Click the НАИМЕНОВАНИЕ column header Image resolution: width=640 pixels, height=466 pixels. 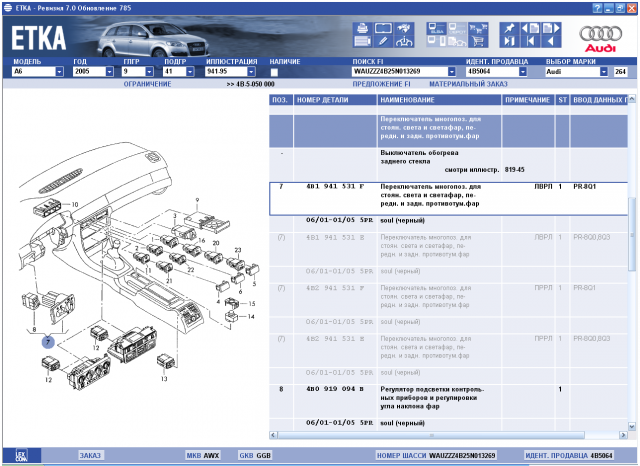coord(439,100)
